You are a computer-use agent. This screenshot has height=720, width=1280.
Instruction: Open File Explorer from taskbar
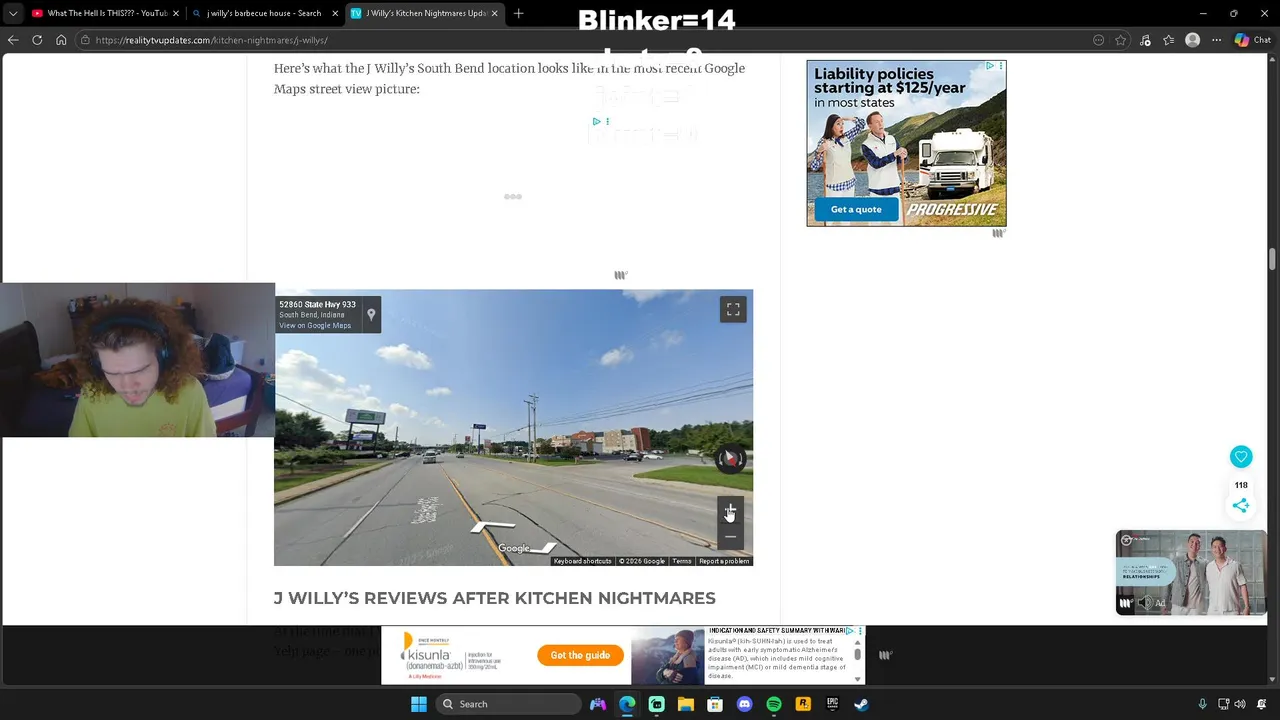pyautogui.click(x=686, y=704)
